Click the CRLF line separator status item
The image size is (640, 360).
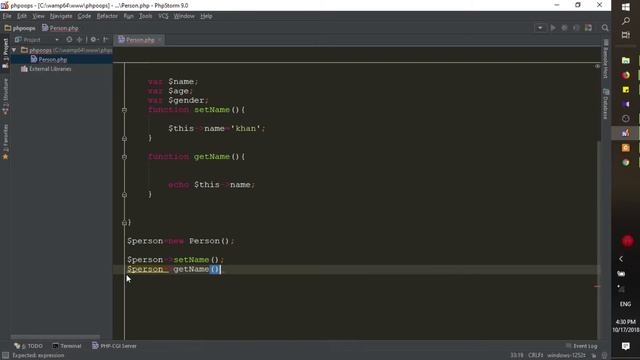click(x=536, y=356)
